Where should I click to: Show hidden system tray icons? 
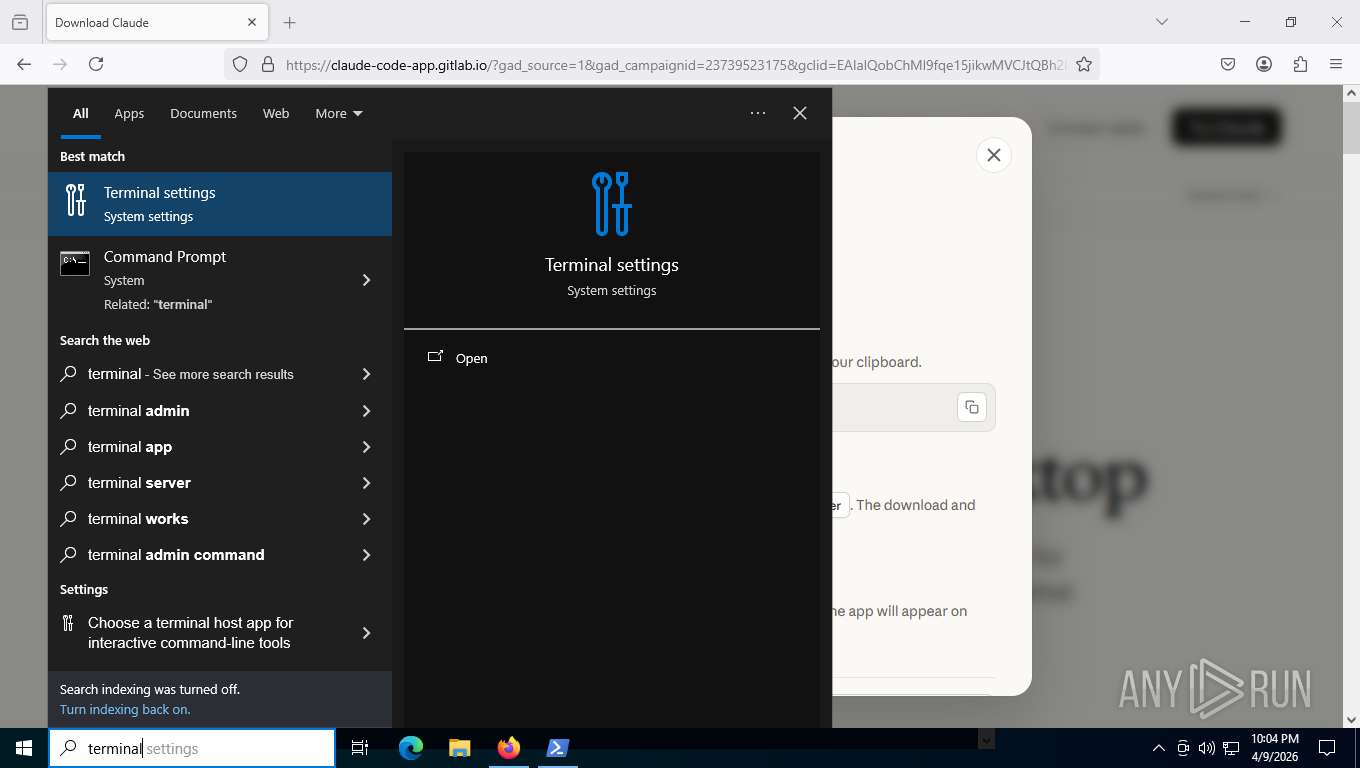click(x=1159, y=748)
